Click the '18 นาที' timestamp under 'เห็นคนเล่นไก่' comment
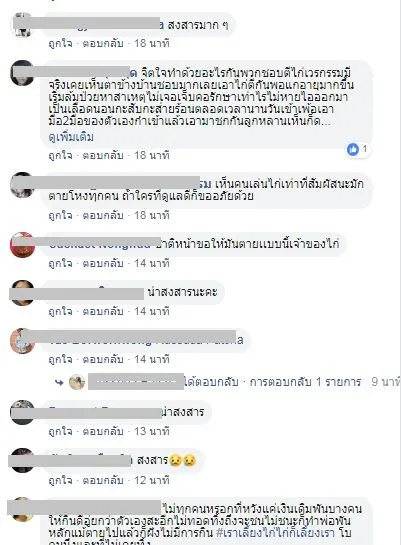This screenshot has width=401, height=545. click(x=152, y=215)
